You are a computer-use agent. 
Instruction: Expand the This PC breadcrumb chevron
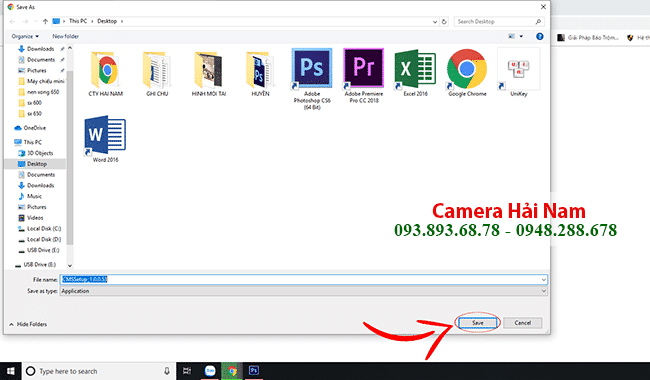pos(92,21)
